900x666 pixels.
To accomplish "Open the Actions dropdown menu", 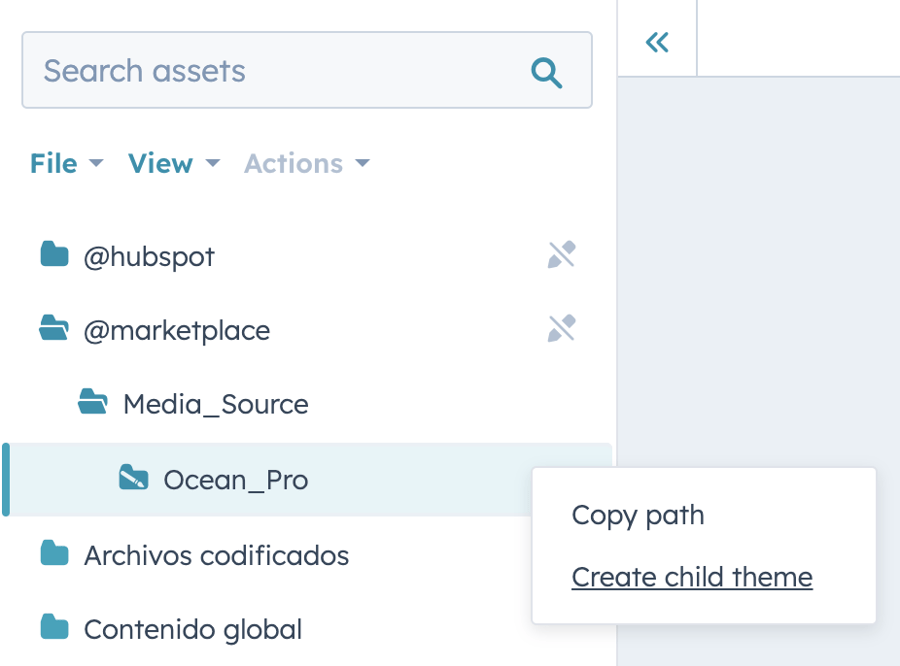I will pos(307,163).
